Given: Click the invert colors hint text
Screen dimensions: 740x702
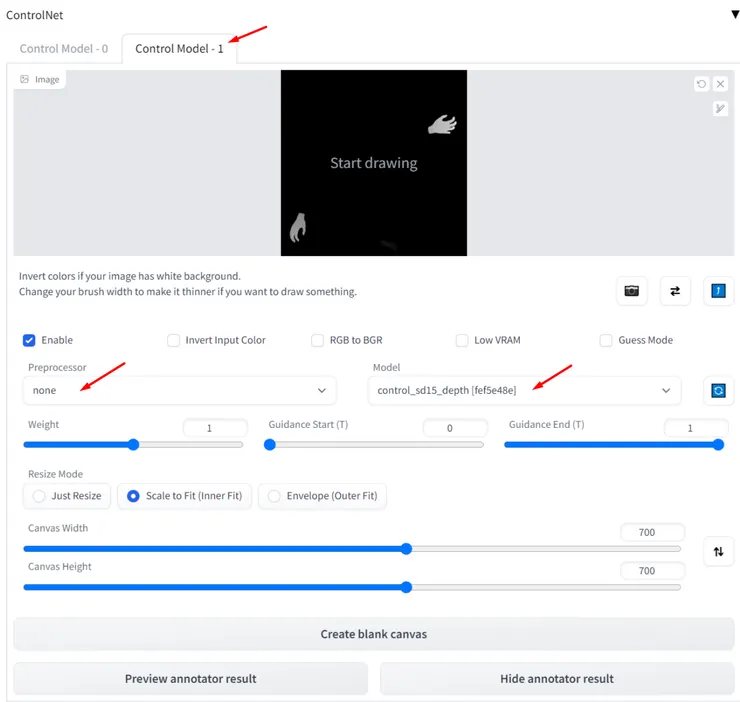Looking at the screenshot, I should click(130, 276).
